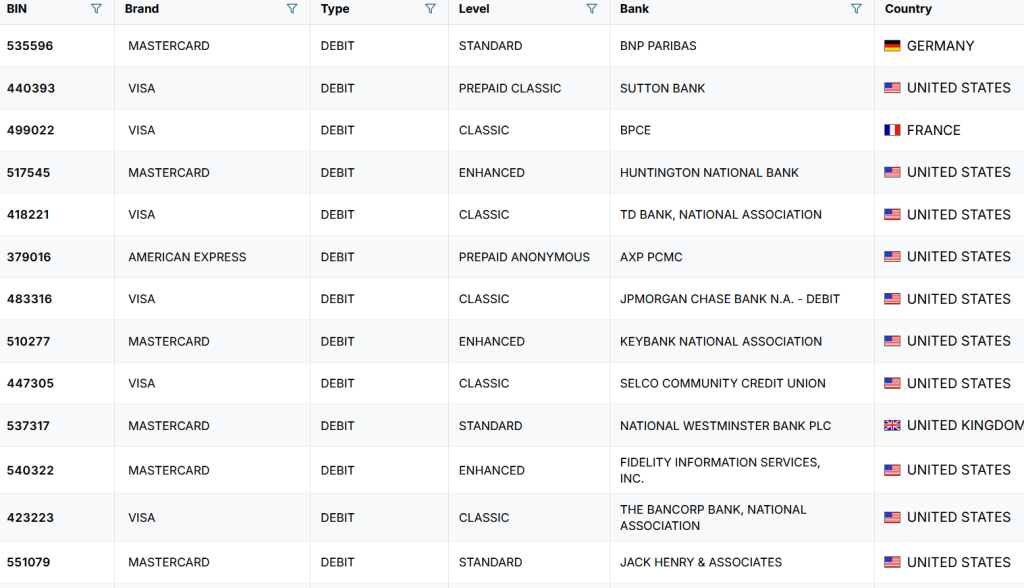Click the BPCE bank cell

[635, 130]
